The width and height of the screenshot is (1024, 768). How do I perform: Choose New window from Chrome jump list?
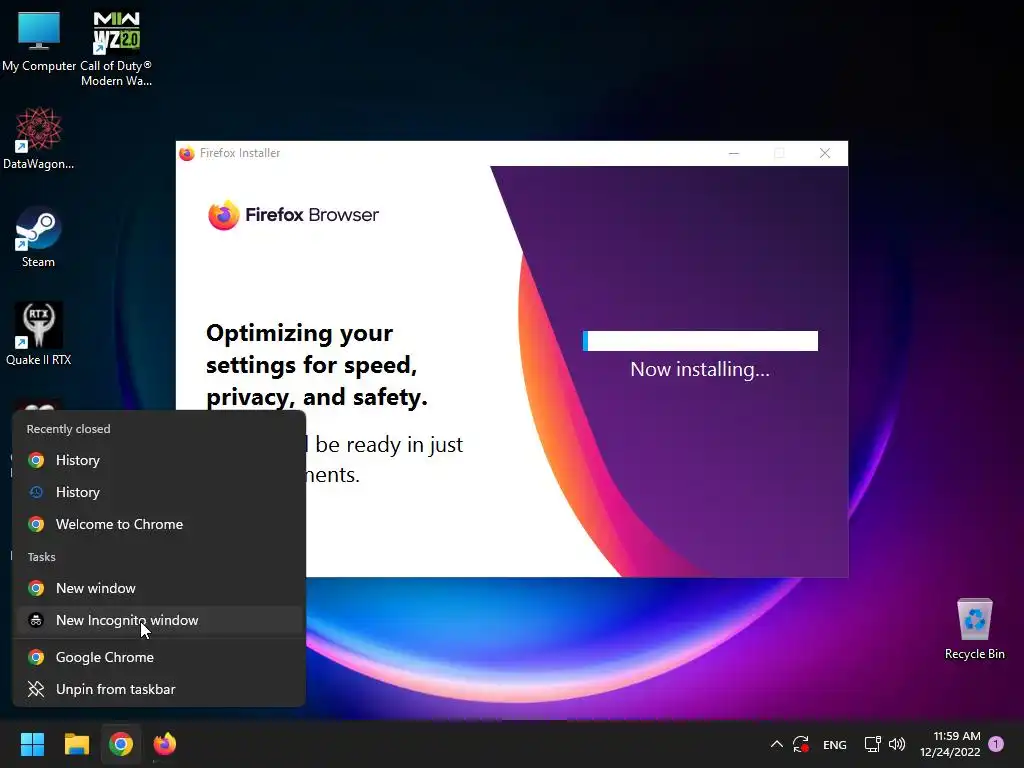[x=159, y=588]
